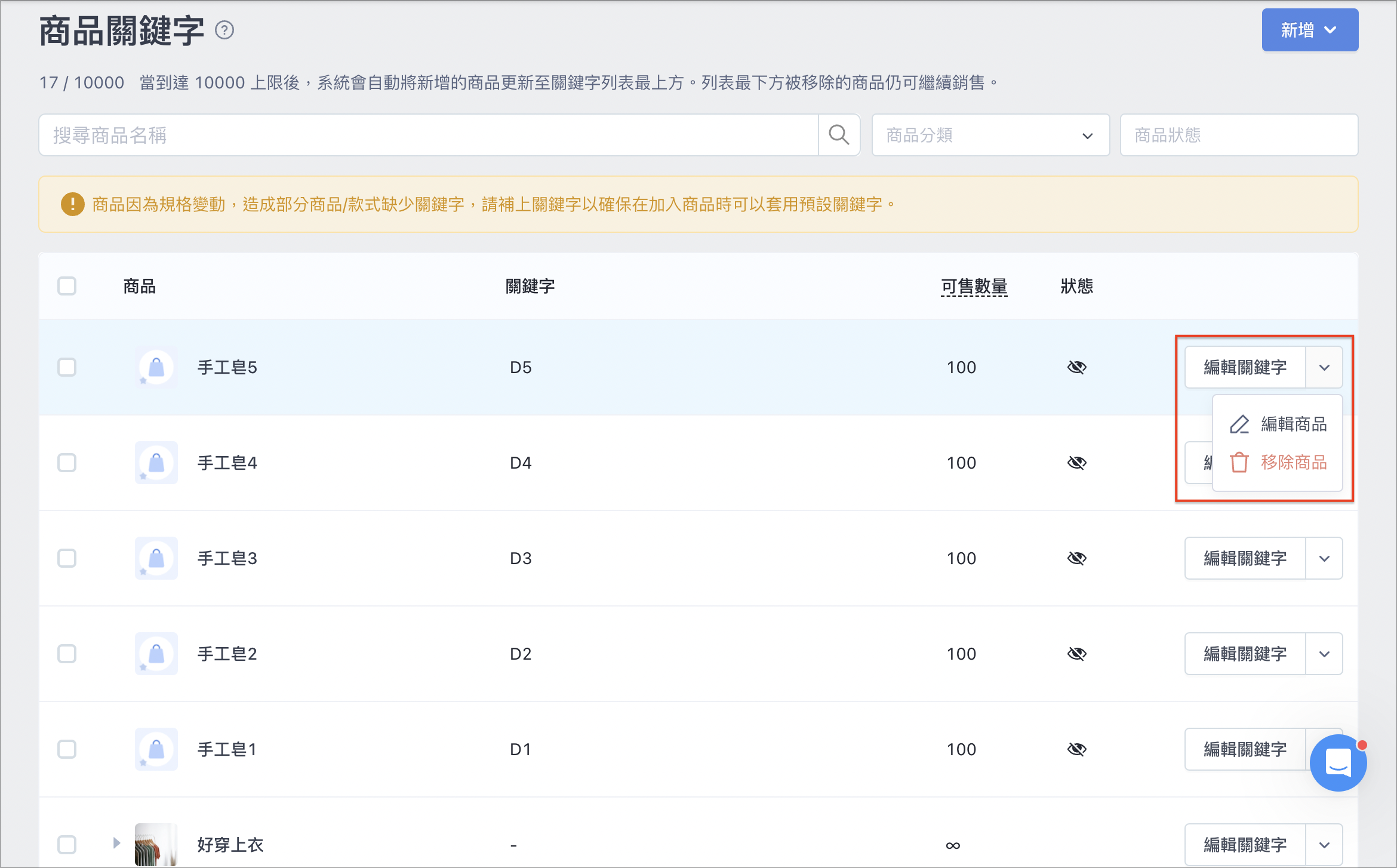The width and height of the screenshot is (1397, 868).
Task: Toggle the hidden-eye status icon for 手工皂5
Action: (1077, 367)
